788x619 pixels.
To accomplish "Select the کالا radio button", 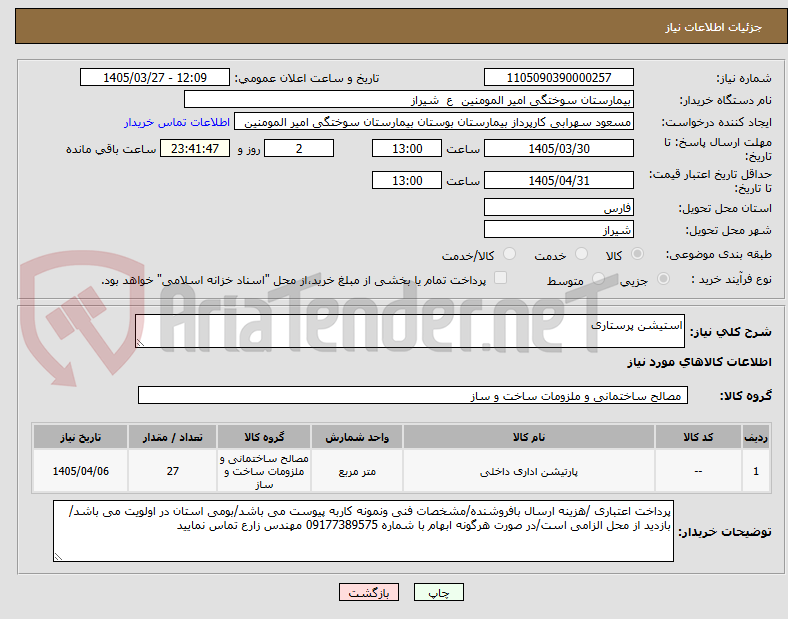I will point(637,254).
